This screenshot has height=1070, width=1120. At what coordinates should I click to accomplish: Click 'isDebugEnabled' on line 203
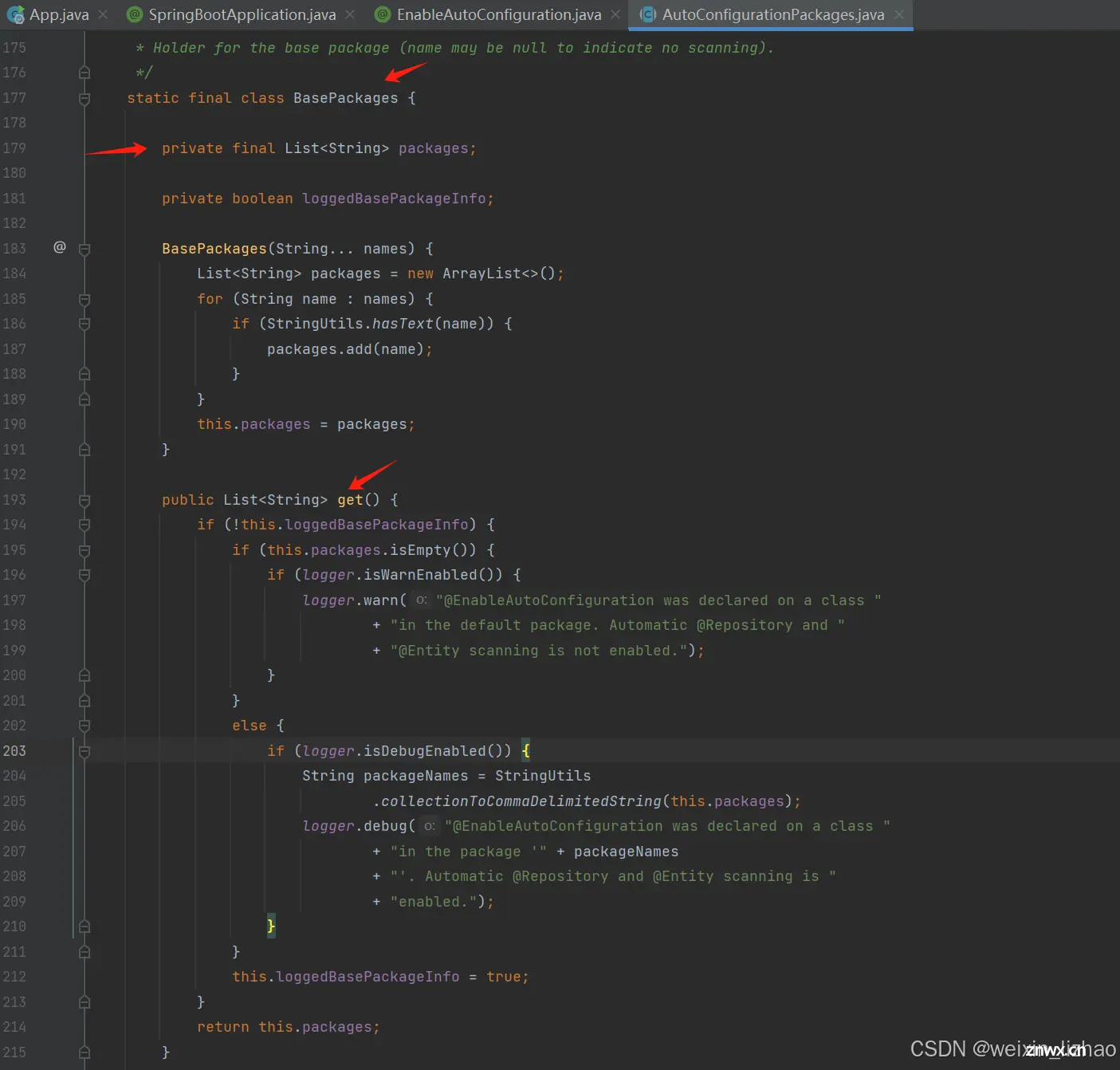(425, 751)
